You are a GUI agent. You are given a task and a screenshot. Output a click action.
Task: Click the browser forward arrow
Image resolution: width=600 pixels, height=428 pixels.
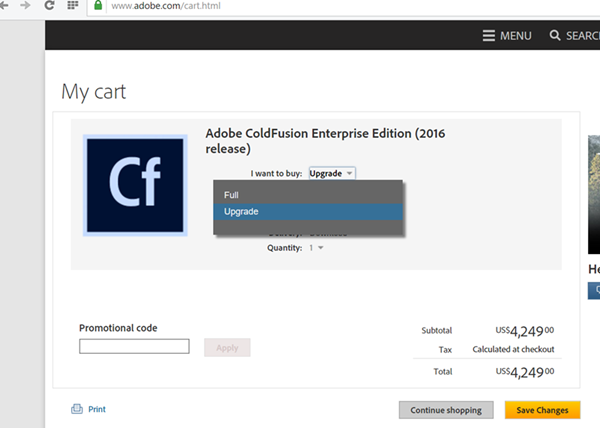coord(25,5)
